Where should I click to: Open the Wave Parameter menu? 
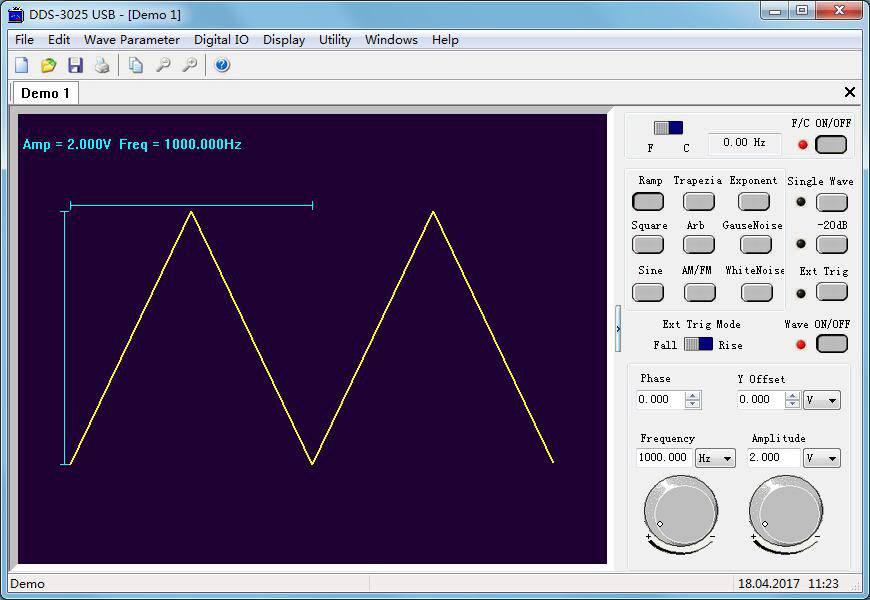click(132, 40)
